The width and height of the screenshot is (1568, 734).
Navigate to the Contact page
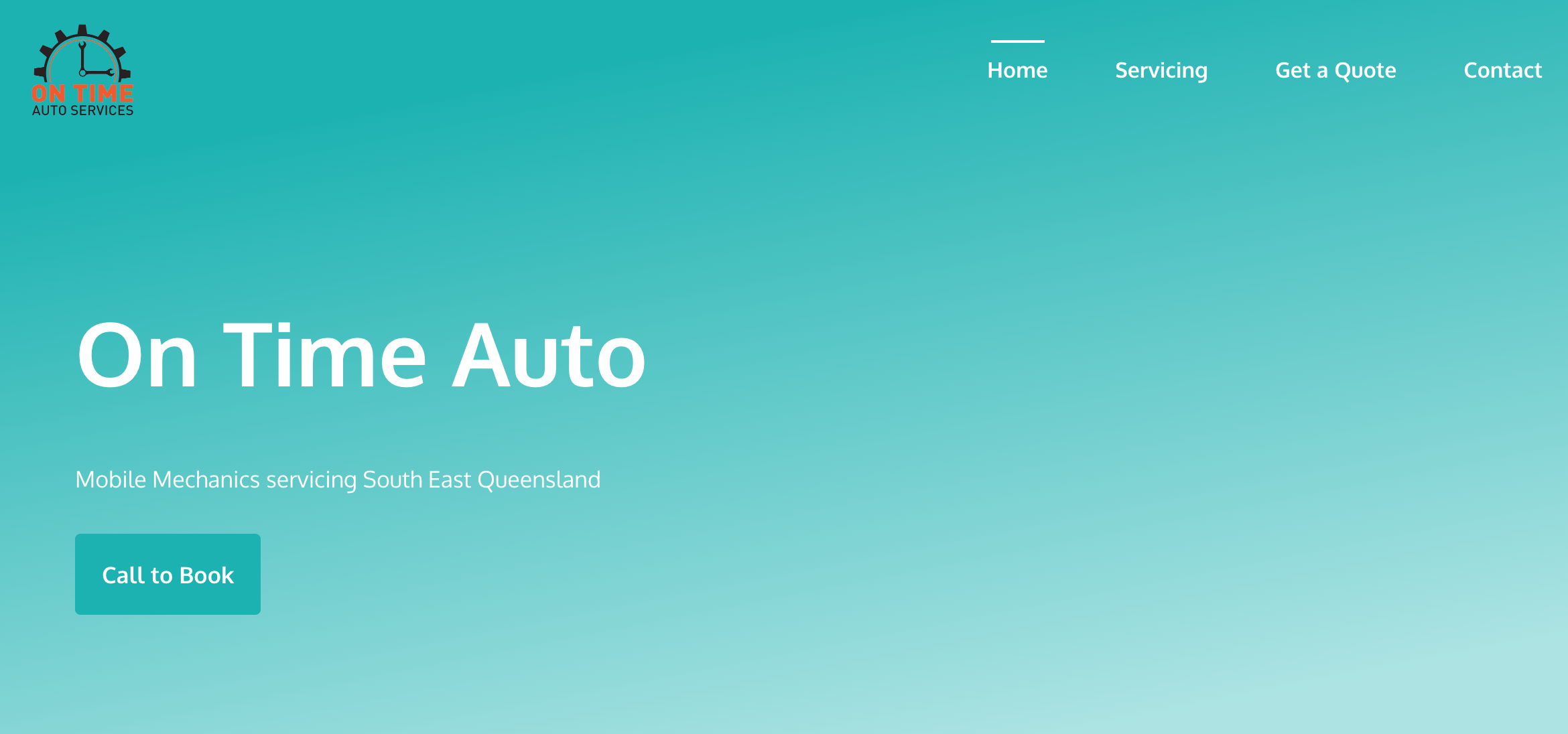1502,70
